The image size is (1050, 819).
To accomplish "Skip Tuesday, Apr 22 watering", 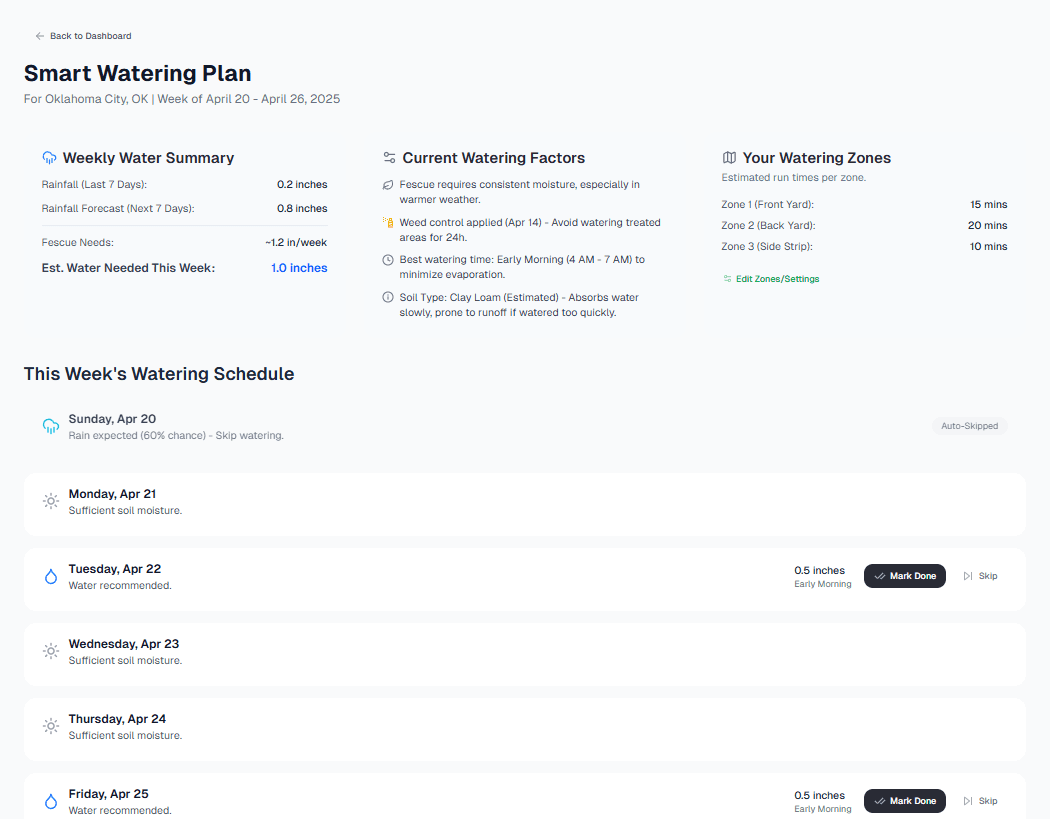I will (x=980, y=576).
